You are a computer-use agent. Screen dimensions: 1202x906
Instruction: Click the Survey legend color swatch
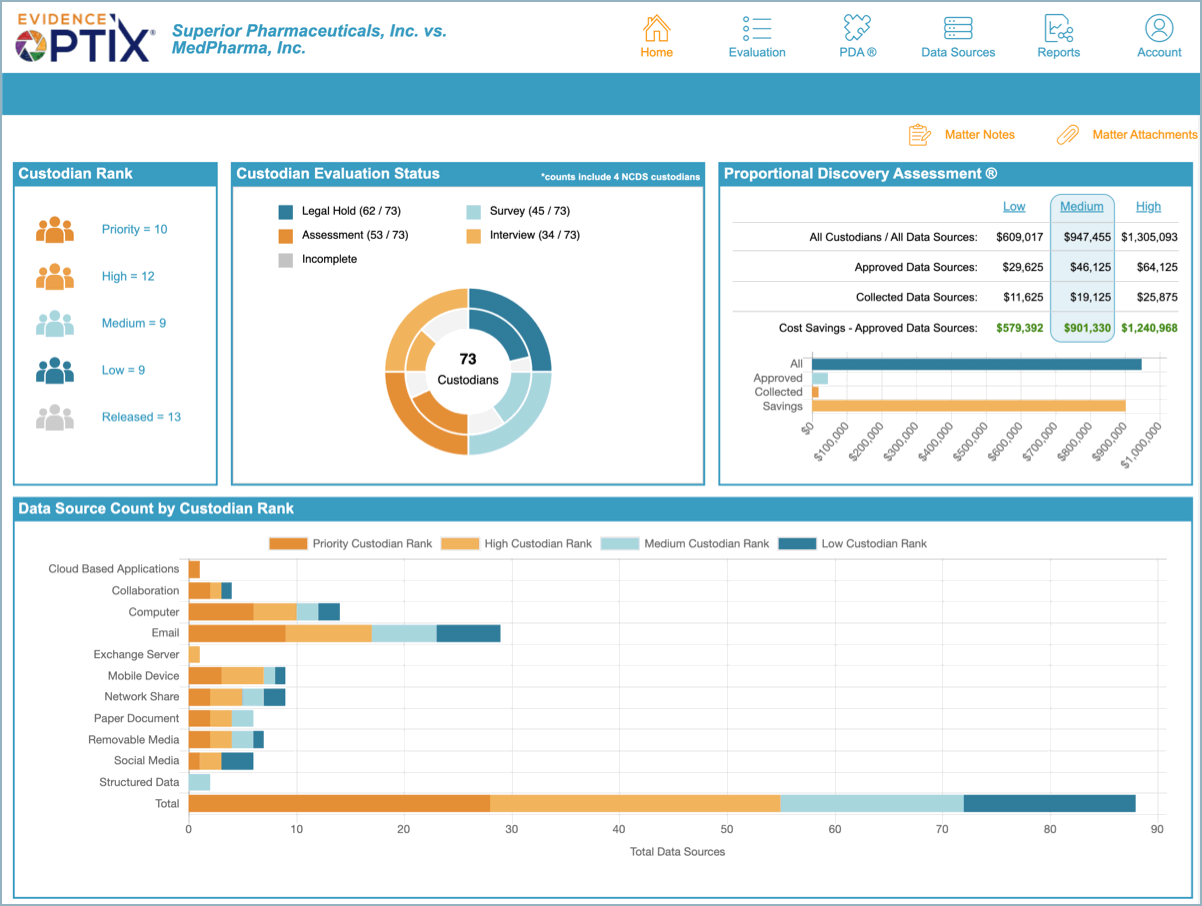(x=474, y=212)
